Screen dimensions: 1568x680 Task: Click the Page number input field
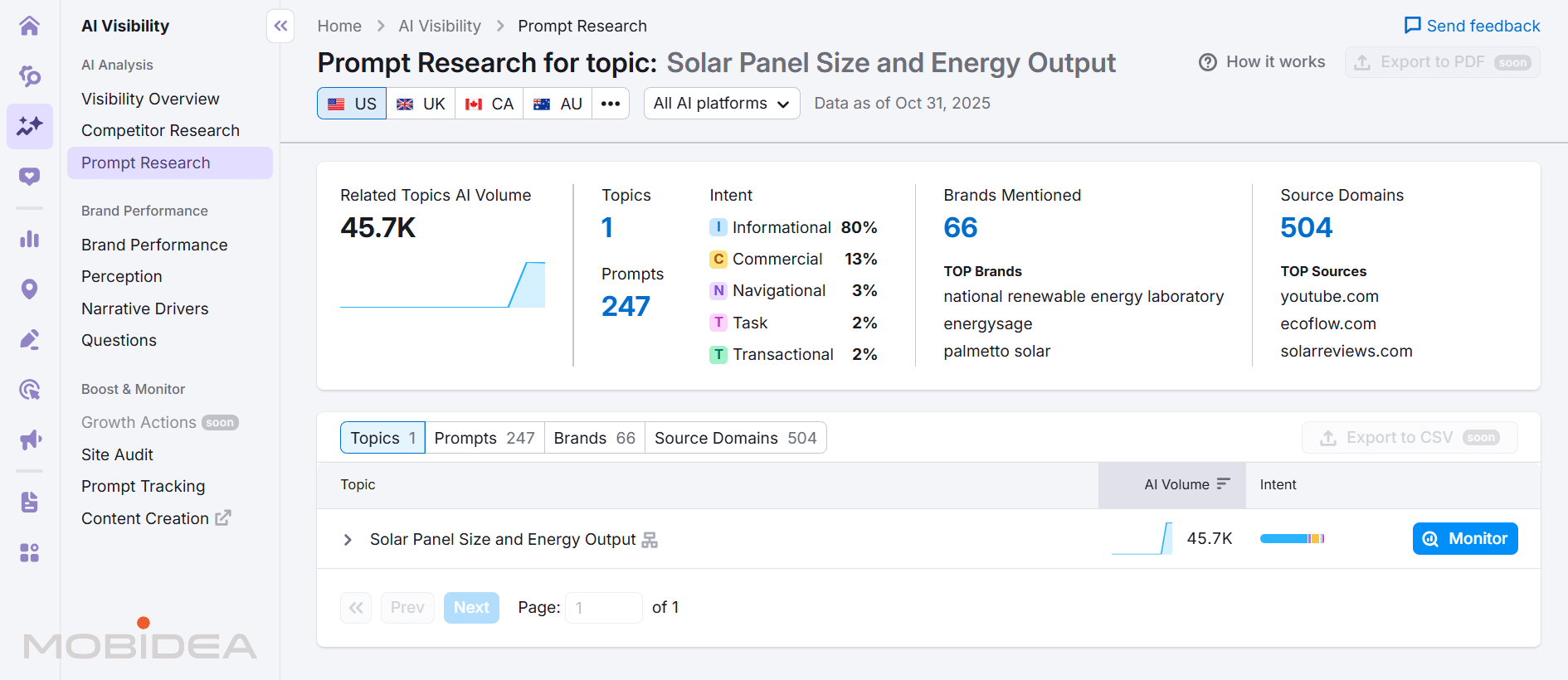pyautogui.click(x=603, y=608)
